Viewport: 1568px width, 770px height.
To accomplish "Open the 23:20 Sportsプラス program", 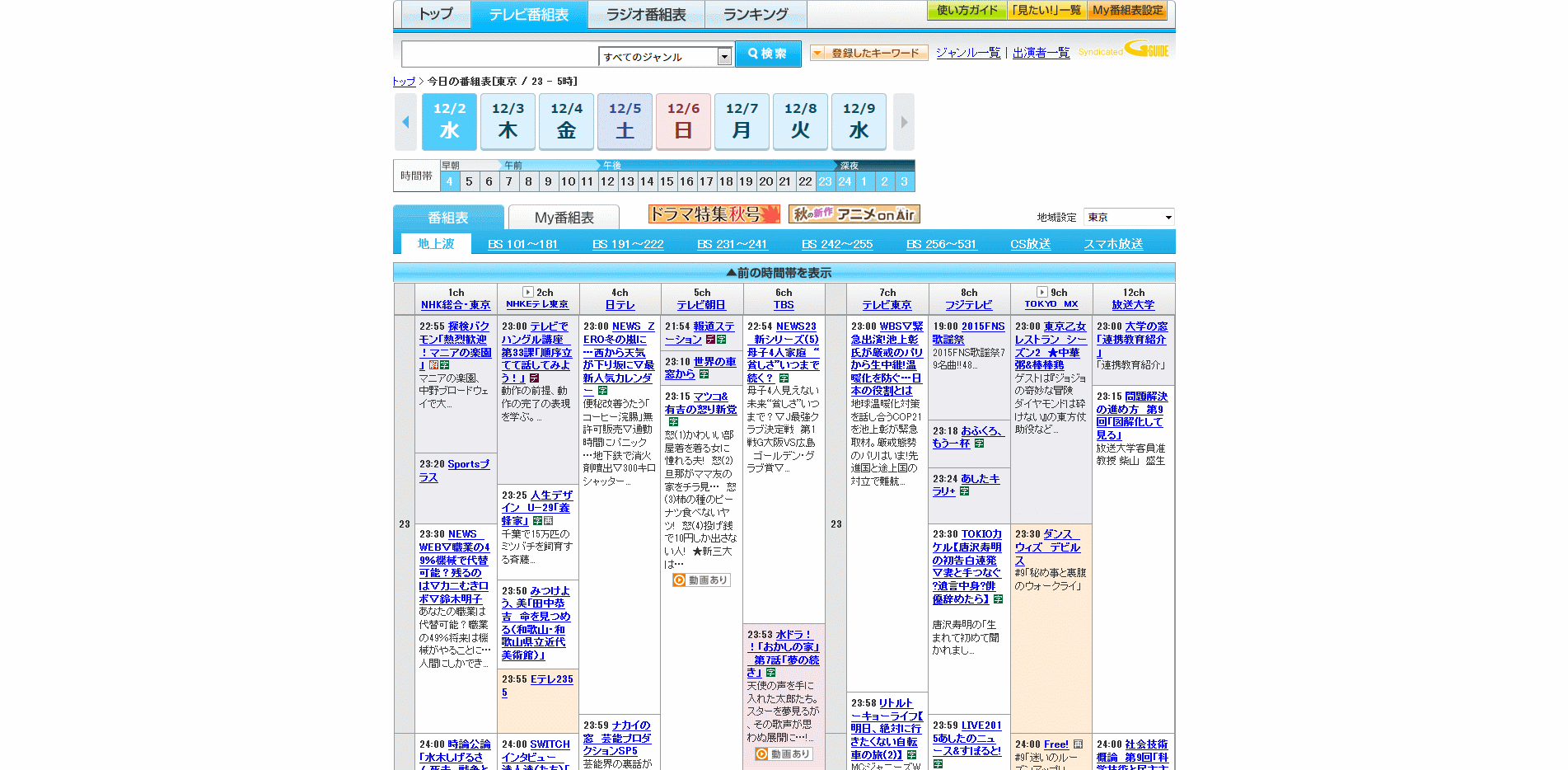I will pyautogui.click(x=455, y=471).
